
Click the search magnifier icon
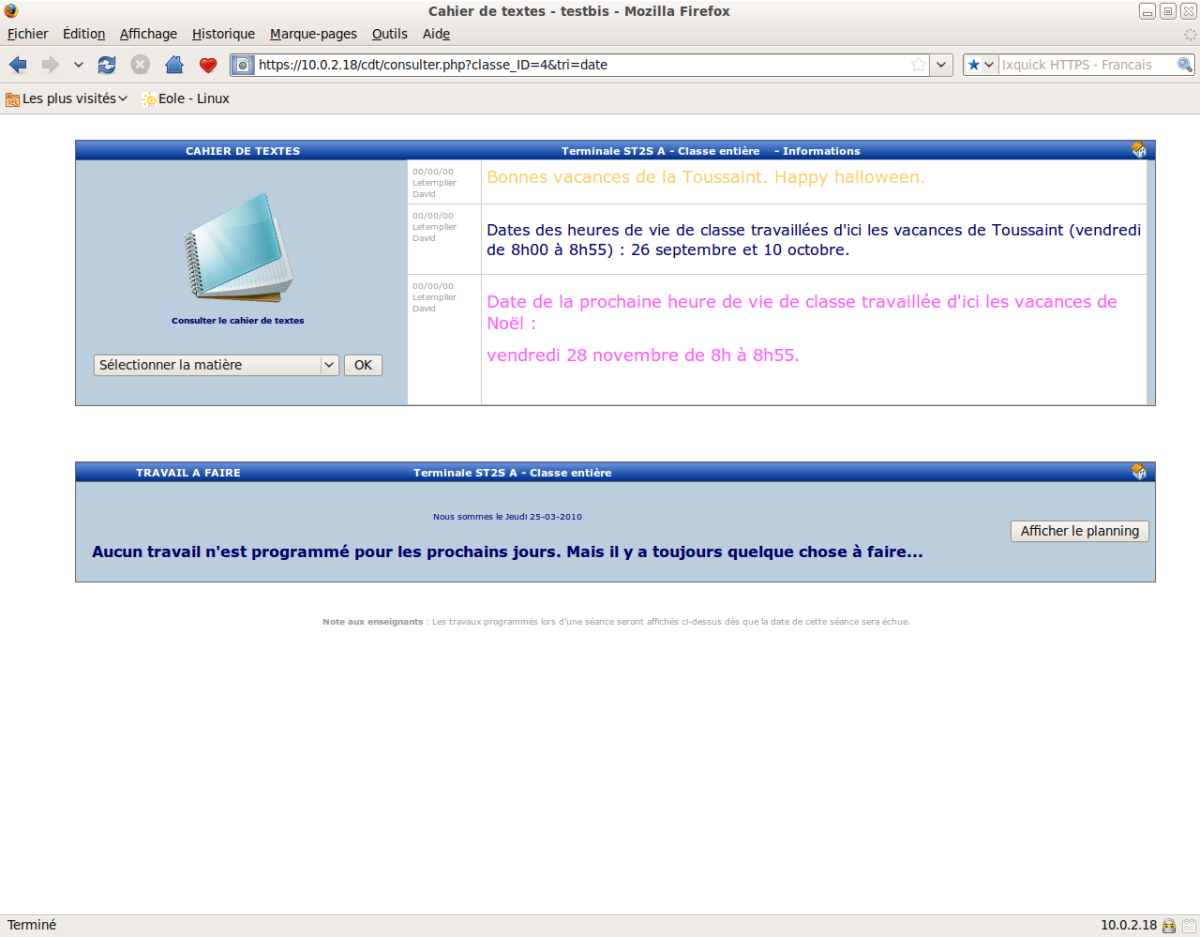[1185, 65]
